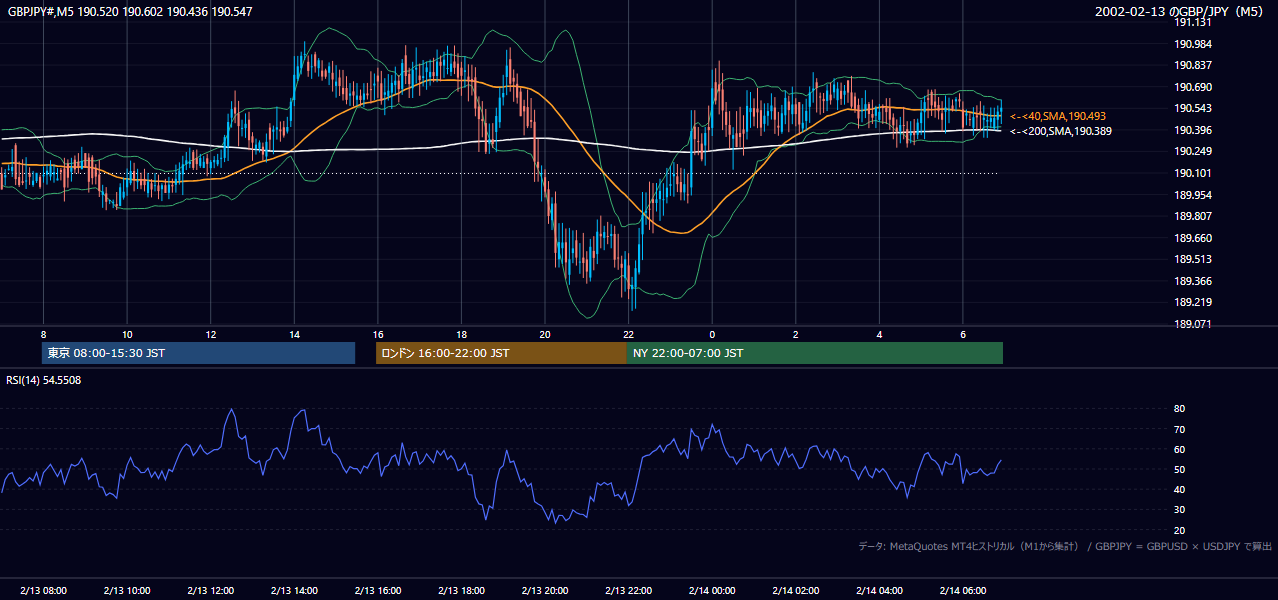Click the ロンドン 16:00-22:00 JST session bar
Image resolution: width=1278 pixels, height=600 pixels.
(x=501, y=353)
